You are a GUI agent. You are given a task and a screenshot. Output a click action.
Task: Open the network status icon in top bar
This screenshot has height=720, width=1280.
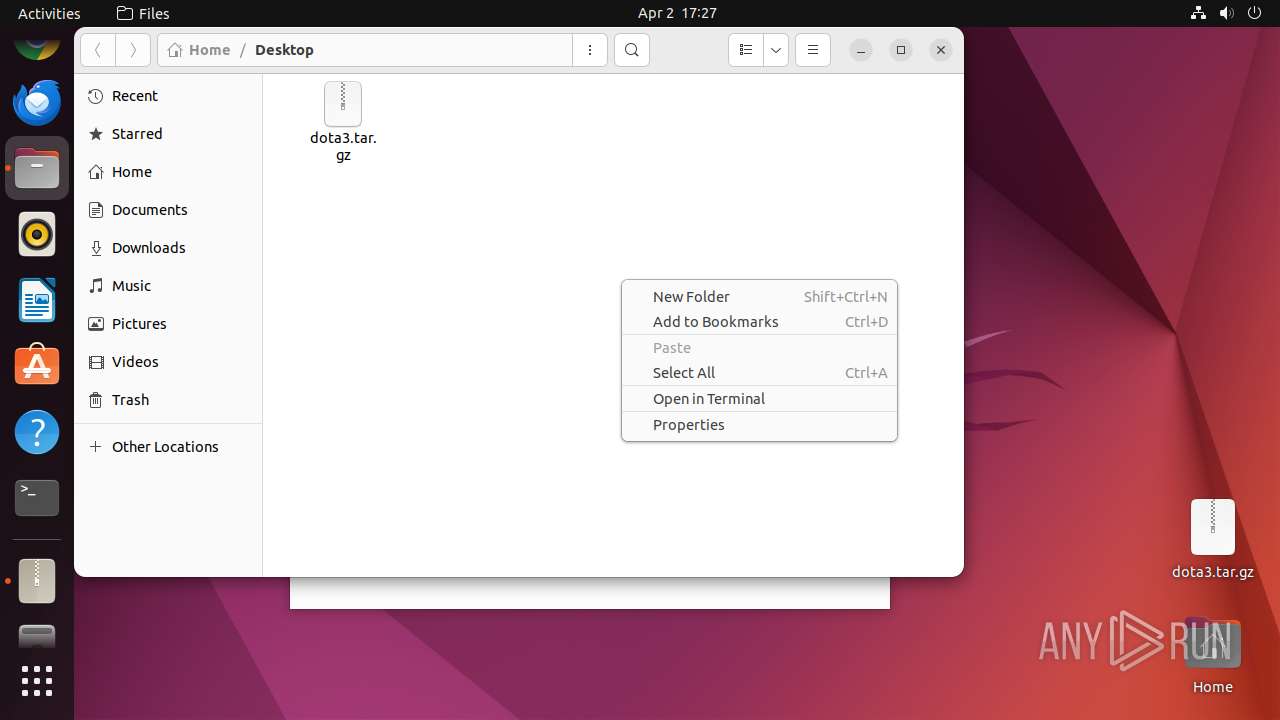click(1198, 13)
